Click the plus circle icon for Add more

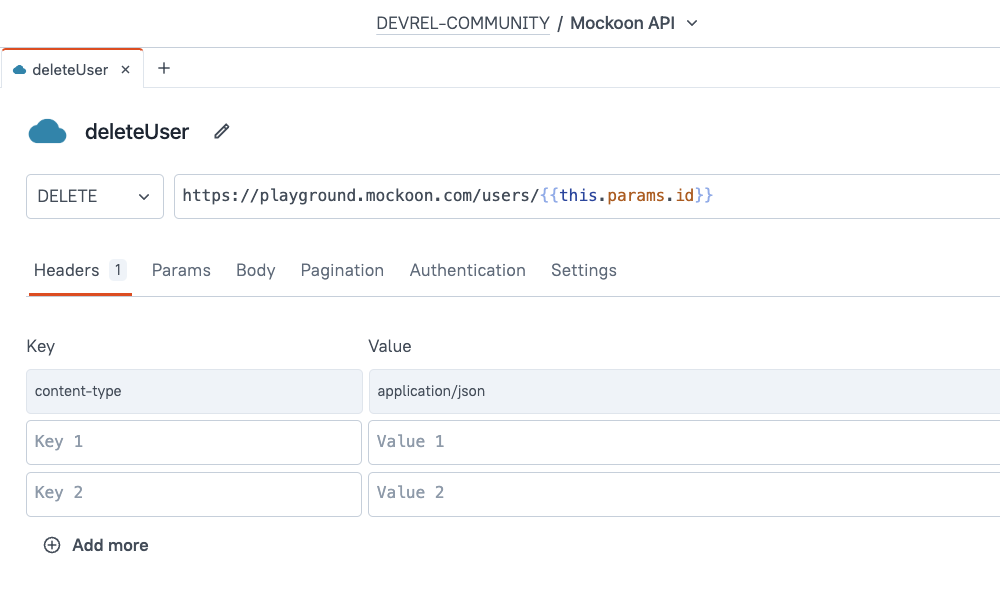tap(52, 545)
